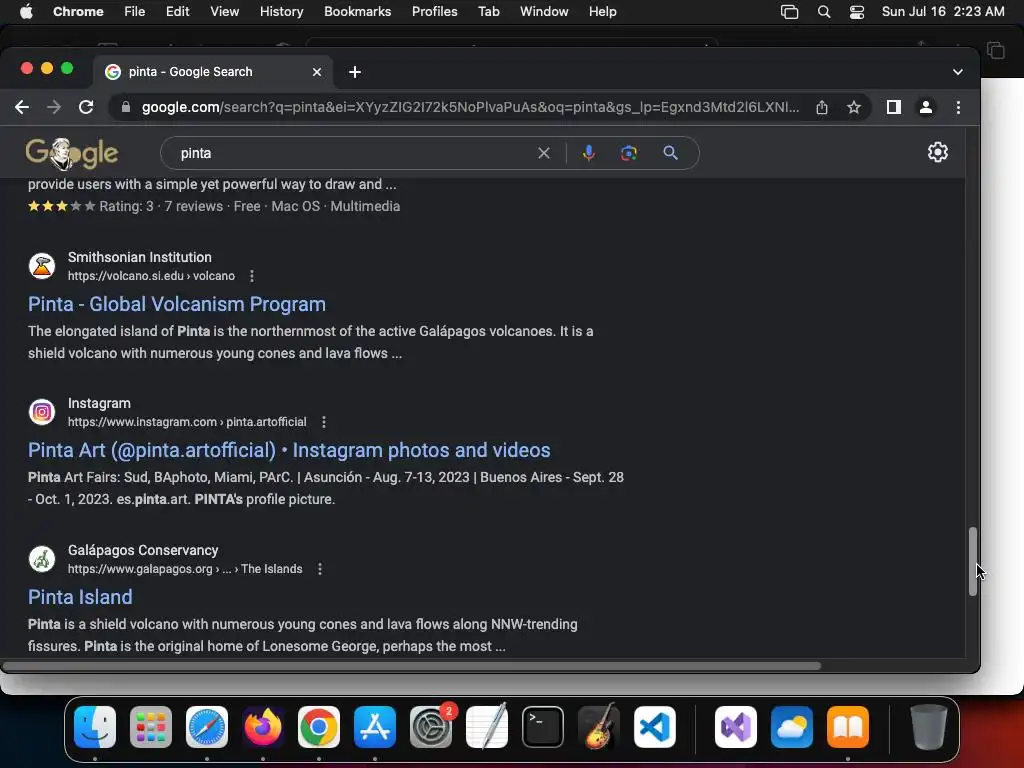Close the pinta Google Search tab
The width and height of the screenshot is (1024, 768).
pos(317,72)
